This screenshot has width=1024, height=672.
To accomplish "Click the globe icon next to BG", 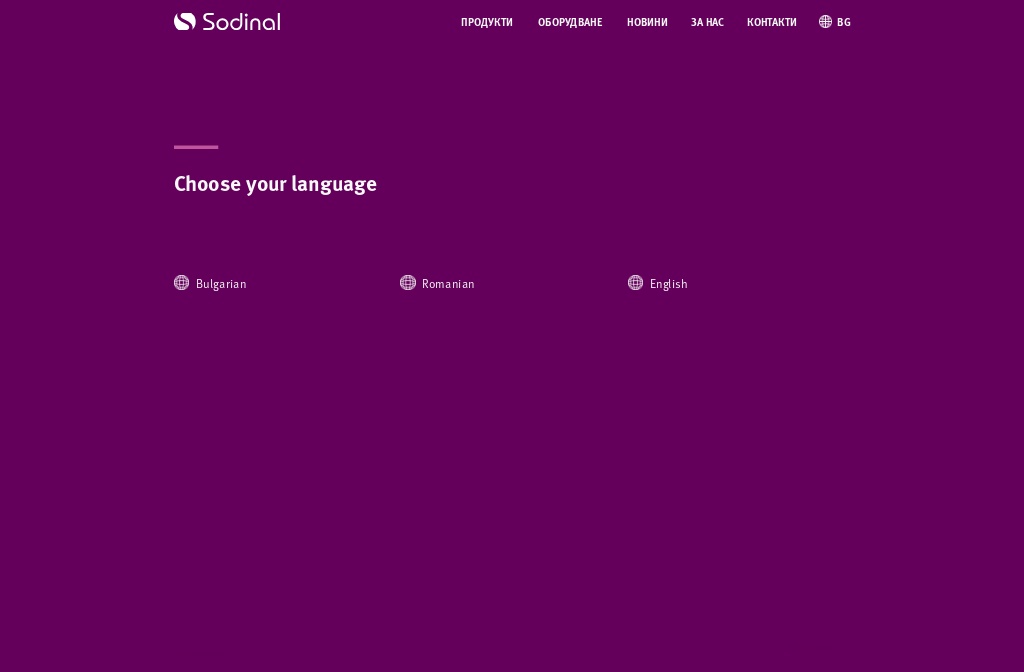I will point(824,21).
